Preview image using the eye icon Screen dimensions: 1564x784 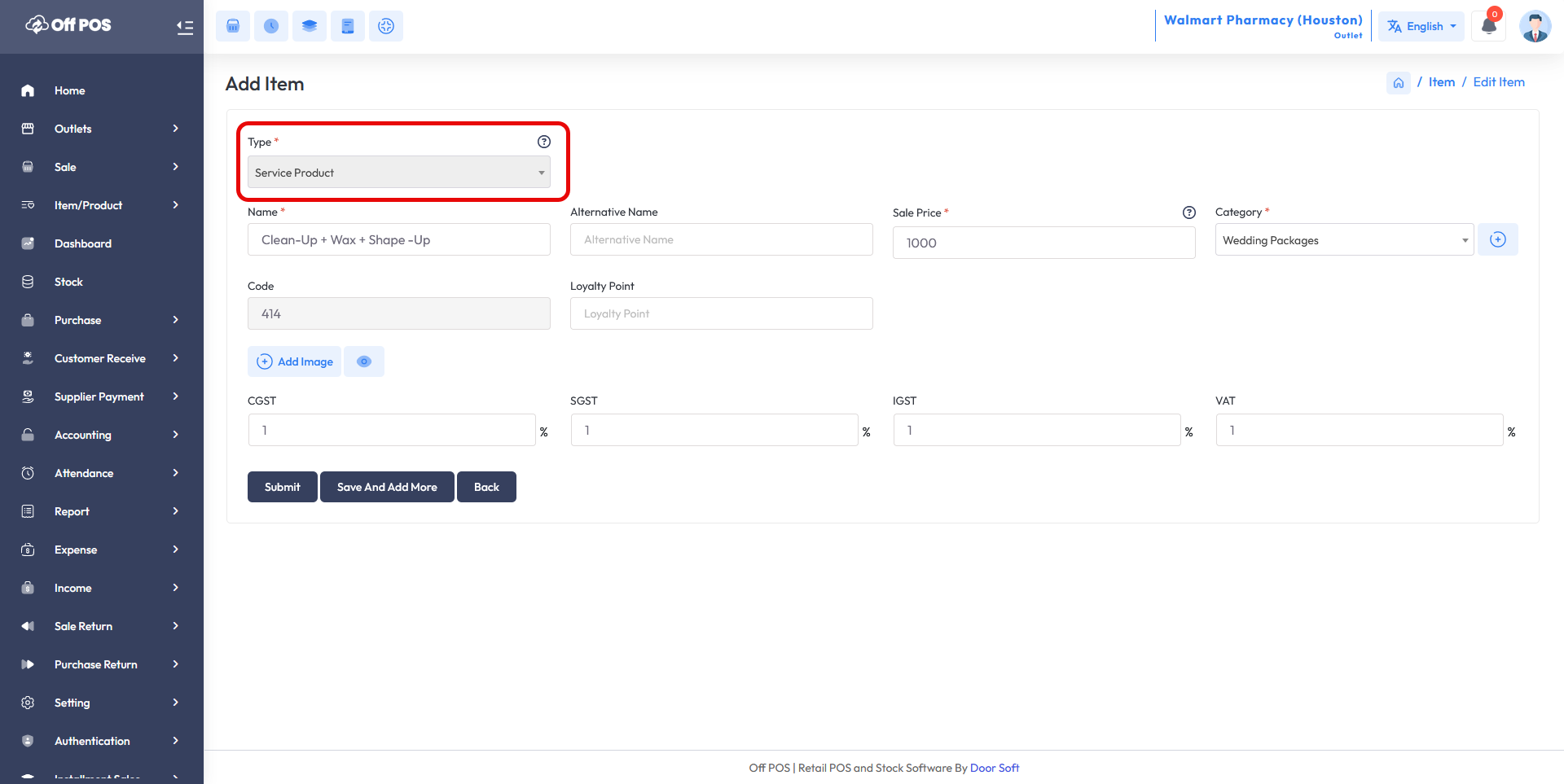tap(364, 361)
